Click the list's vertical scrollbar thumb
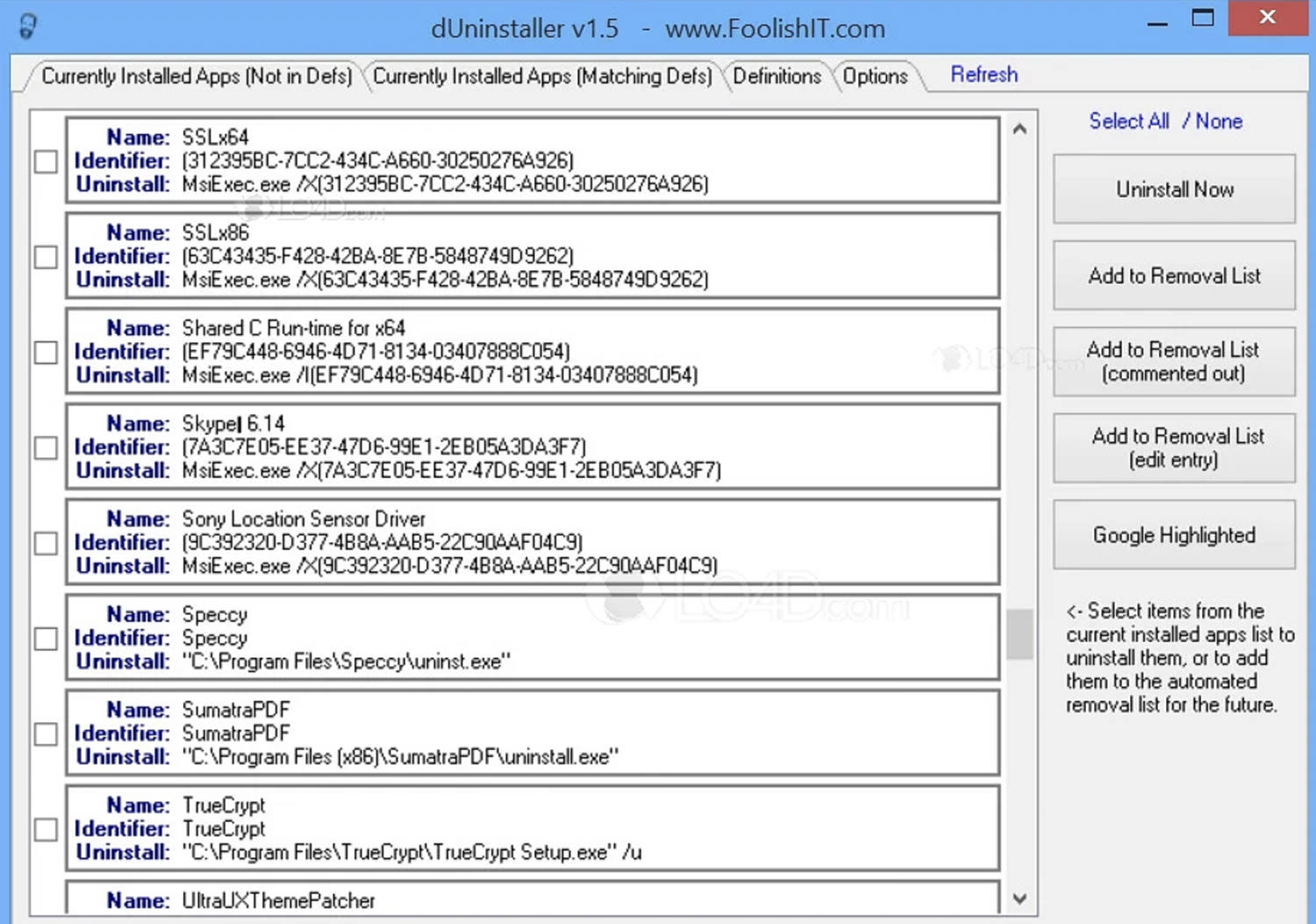This screenshot has height=924, width=1316. click(1019, 634)
